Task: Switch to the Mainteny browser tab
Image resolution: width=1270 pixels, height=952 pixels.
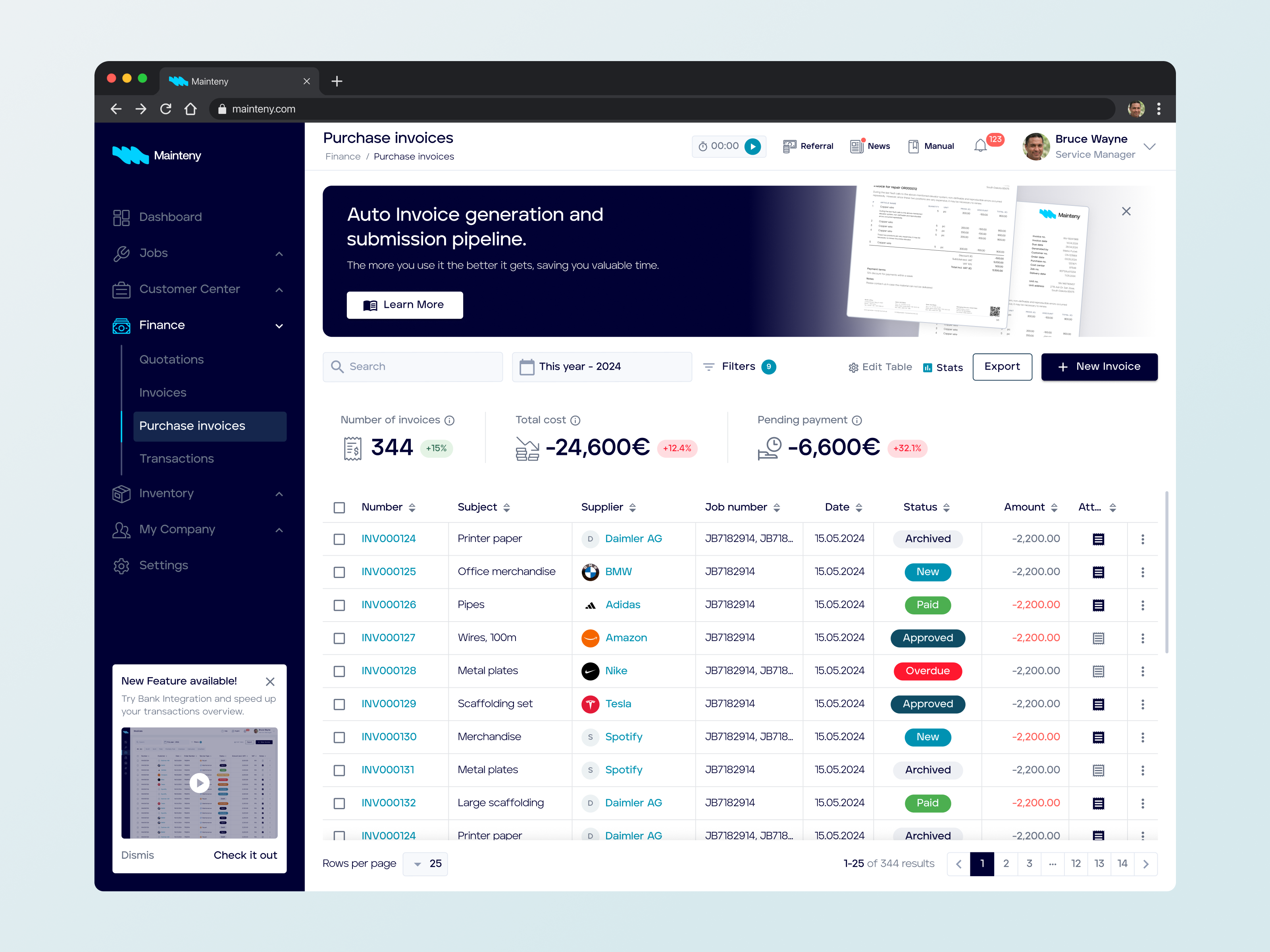Action: pyautogui.click(x=238, y=81)
